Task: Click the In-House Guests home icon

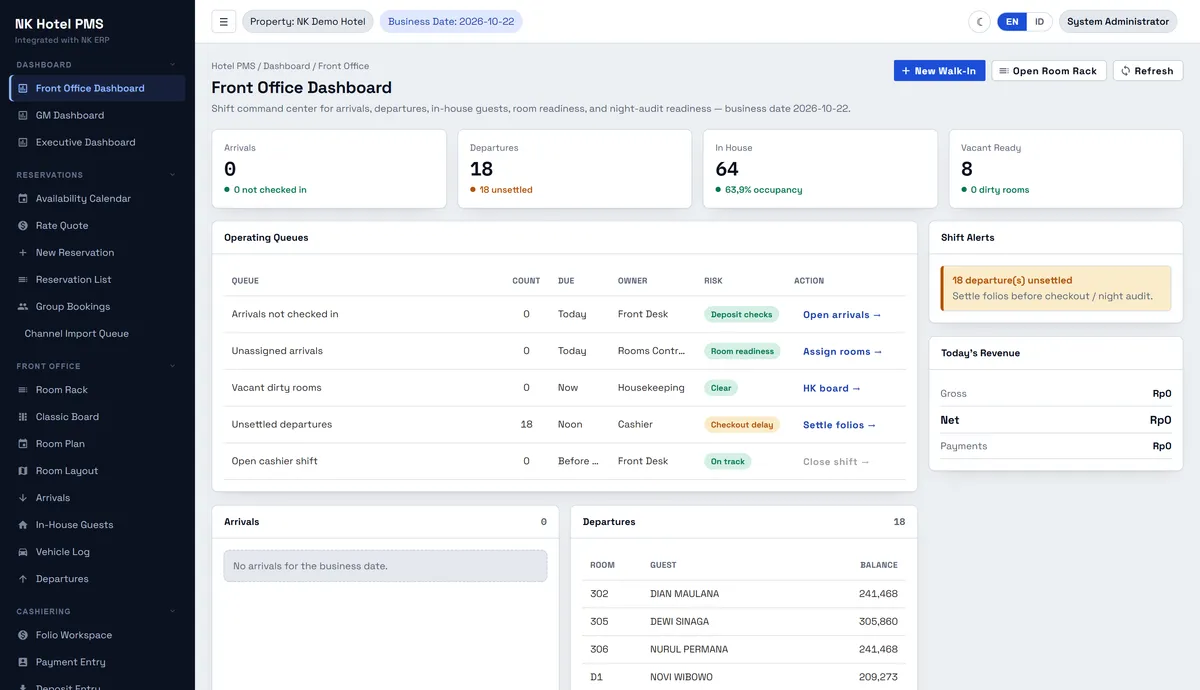Action: coord(23,524)
